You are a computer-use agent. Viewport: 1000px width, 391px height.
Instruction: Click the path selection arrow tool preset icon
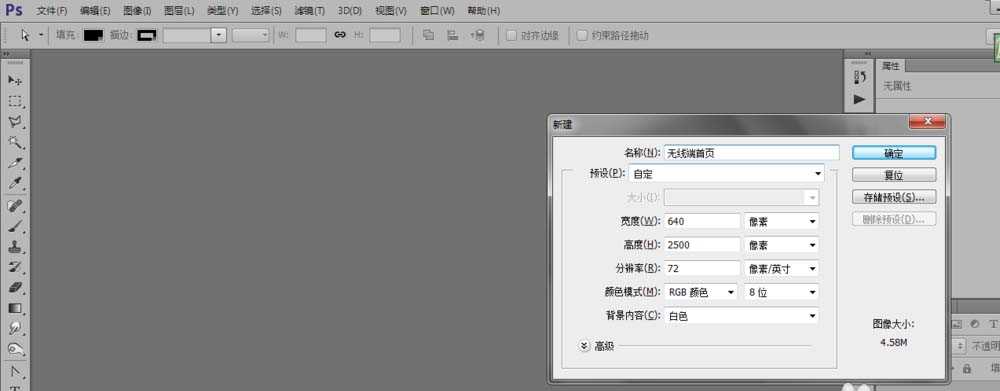point(25,35)
